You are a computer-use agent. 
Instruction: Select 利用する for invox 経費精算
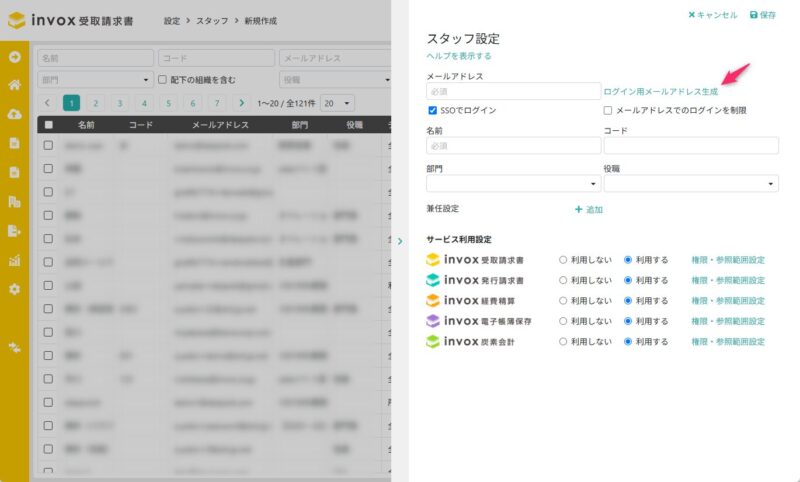[x=628, y=300]
